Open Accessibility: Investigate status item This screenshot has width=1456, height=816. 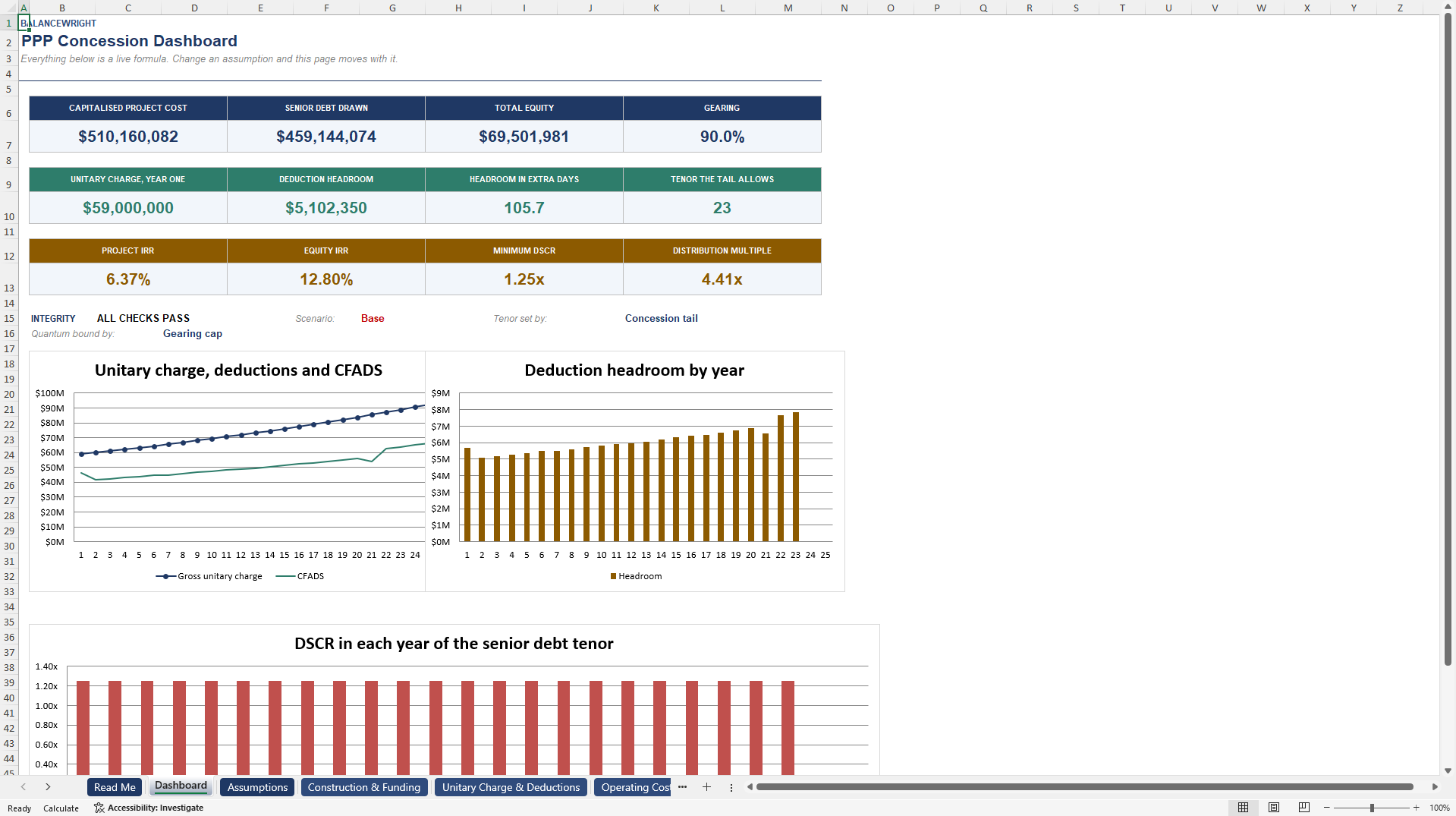coord(149,808)
